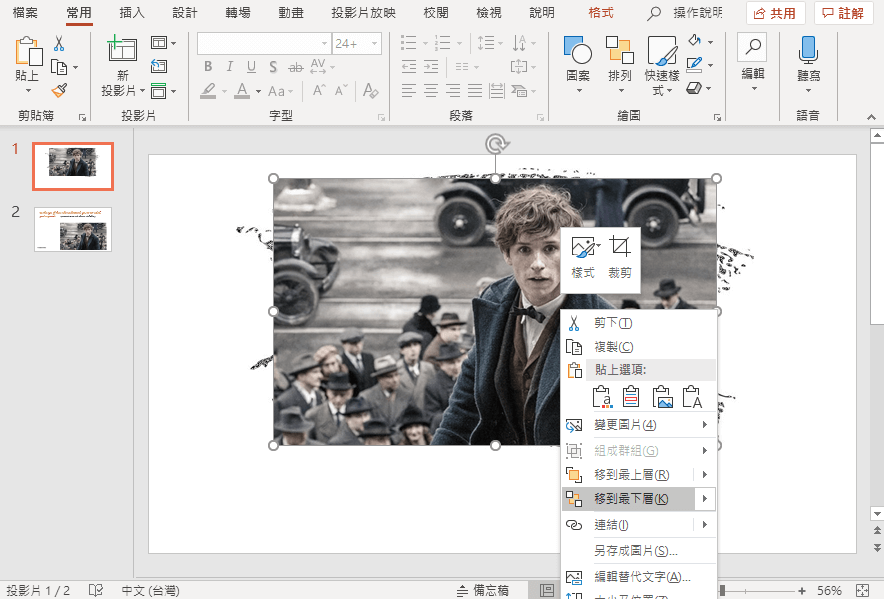Toggle center text alignment
The image size is (884, 599).
(x=431, y=90)
